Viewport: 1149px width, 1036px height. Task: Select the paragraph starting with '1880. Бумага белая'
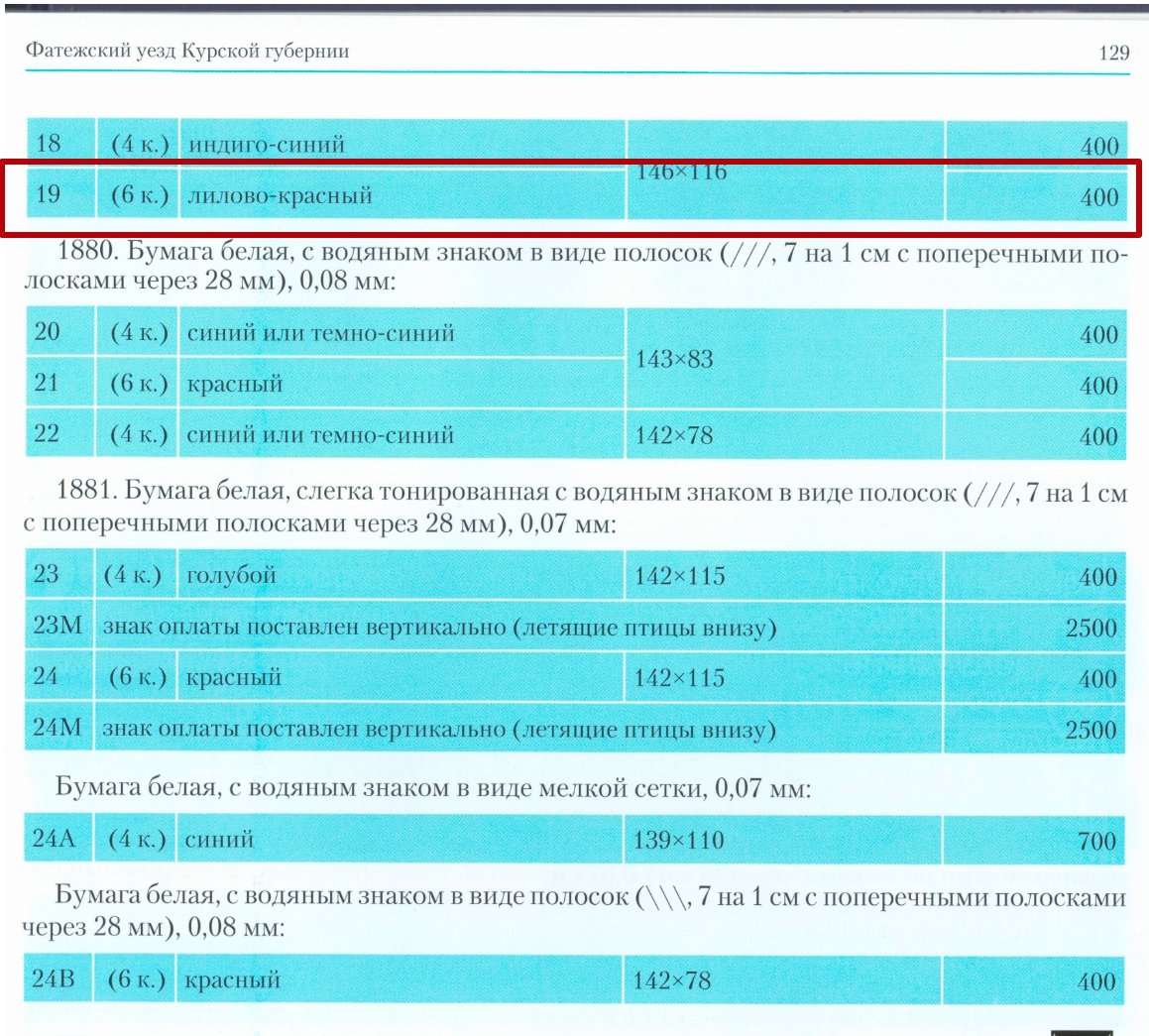[575, 268]
